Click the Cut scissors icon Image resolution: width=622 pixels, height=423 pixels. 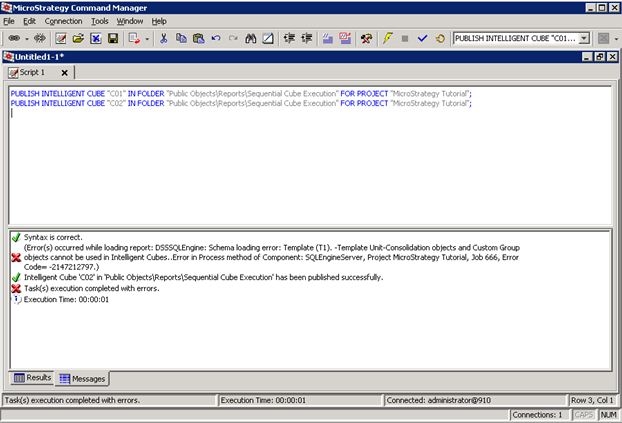click(x=163, y=38)
